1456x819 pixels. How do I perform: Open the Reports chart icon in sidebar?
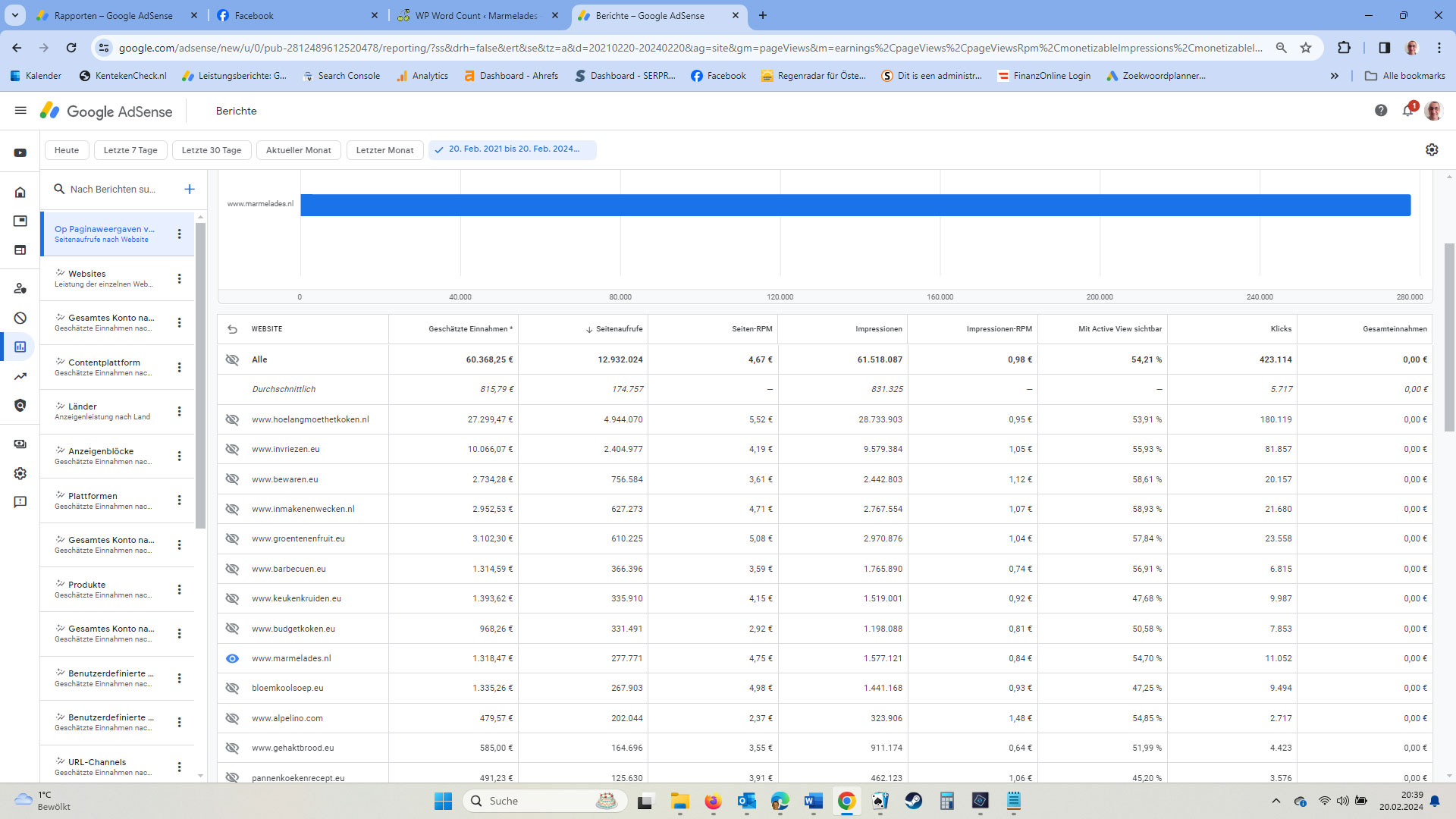[x=20, y=347]
